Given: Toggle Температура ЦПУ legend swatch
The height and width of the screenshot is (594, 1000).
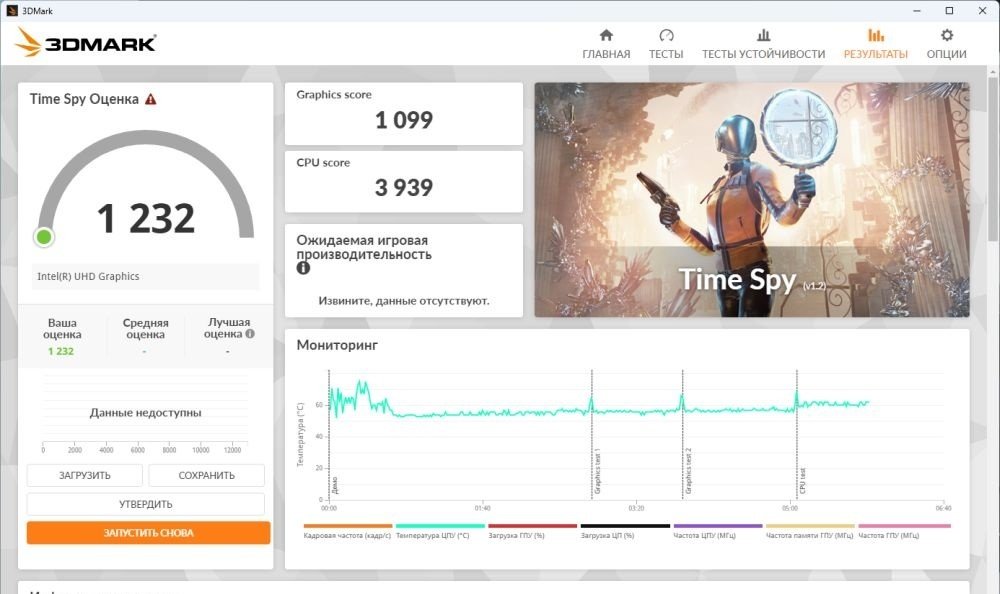Looking at the screenshot, I should (x=440, y=526).
